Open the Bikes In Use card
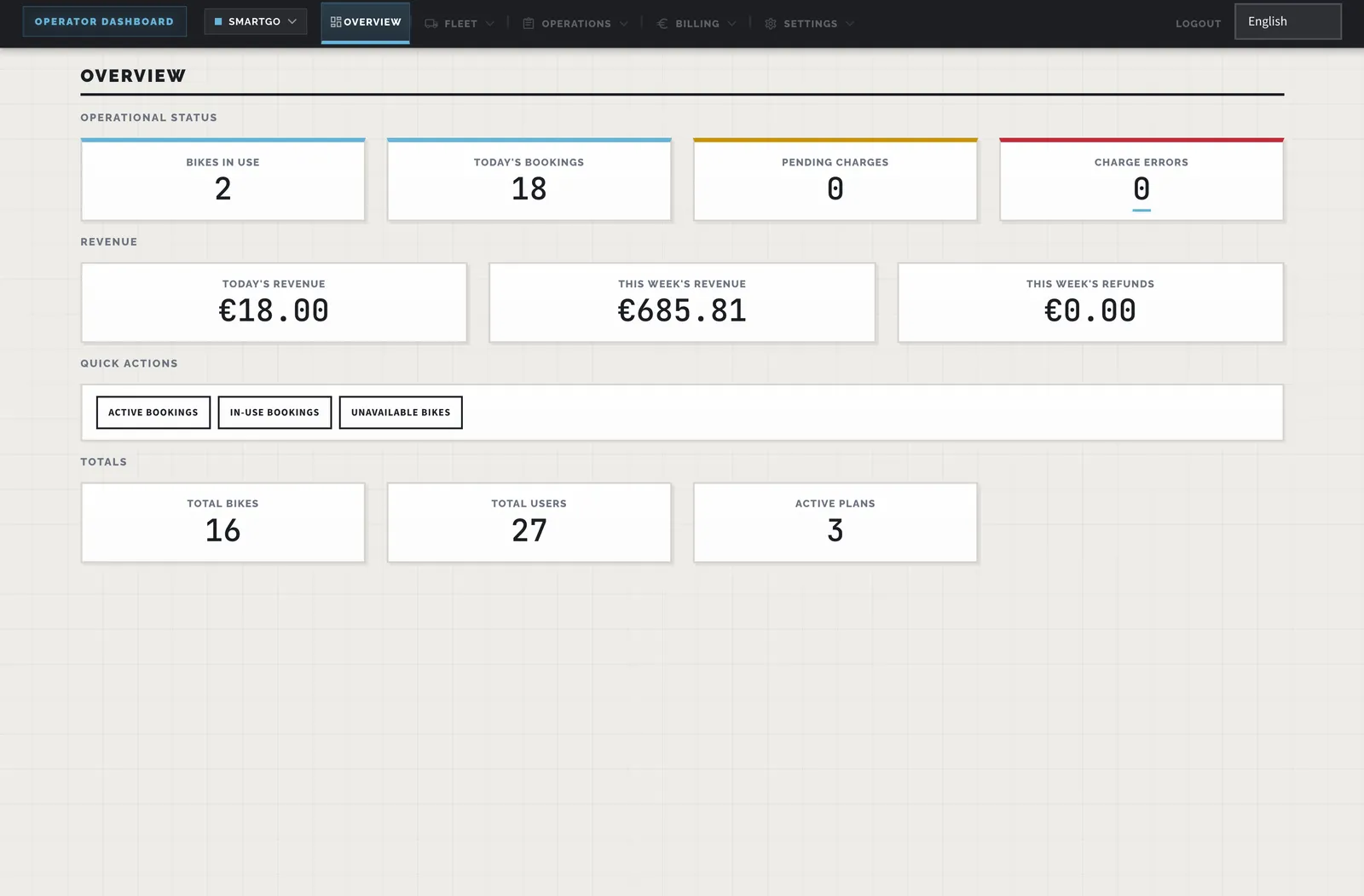The height and width of the screenshot is (896, 1364). tap(223, 180)
